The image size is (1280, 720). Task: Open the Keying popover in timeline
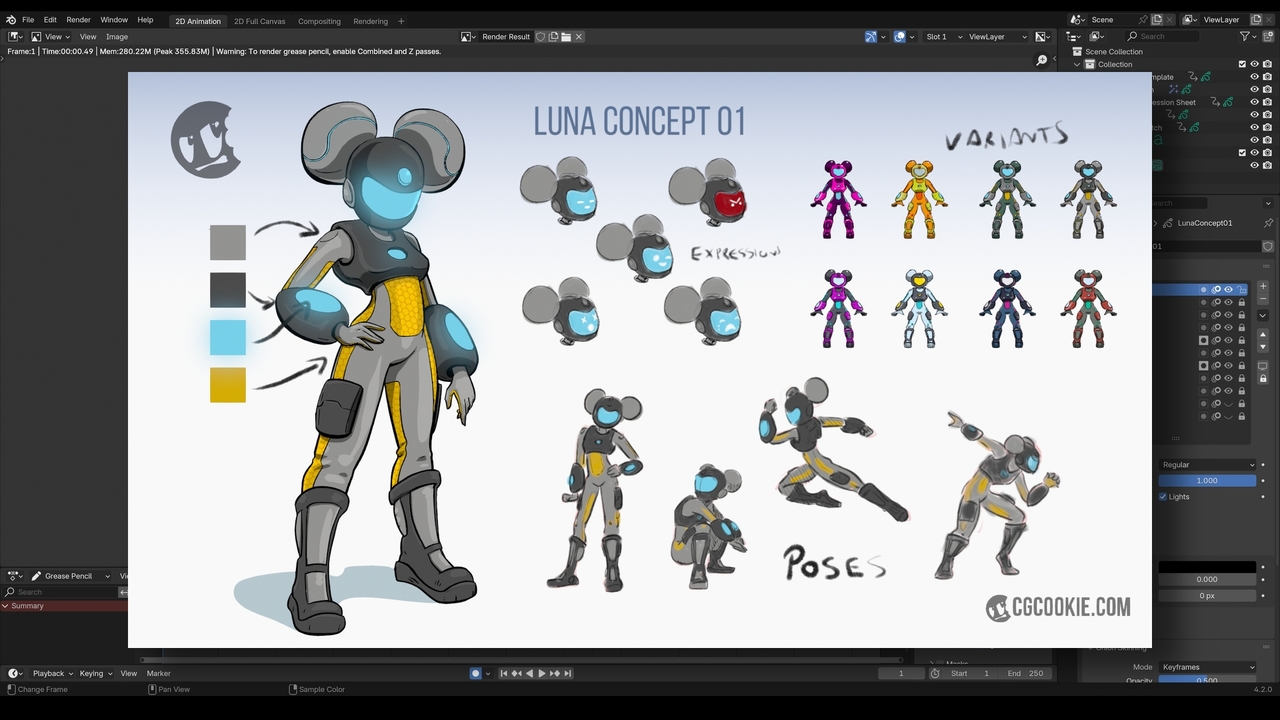tap(95, 674)
